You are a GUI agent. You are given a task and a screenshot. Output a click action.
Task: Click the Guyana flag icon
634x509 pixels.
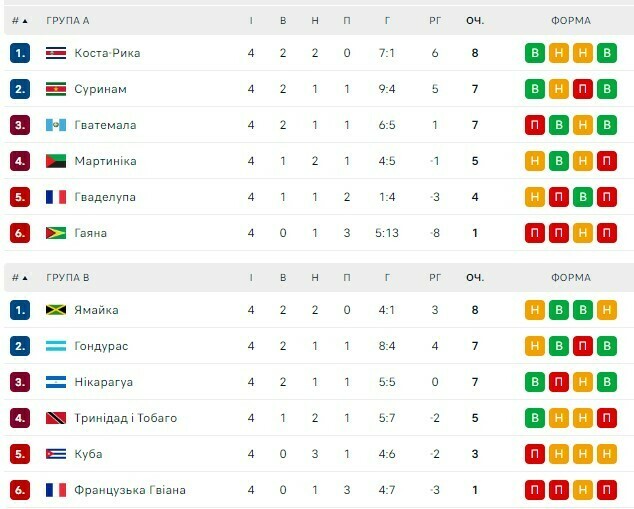coord(56,233)
